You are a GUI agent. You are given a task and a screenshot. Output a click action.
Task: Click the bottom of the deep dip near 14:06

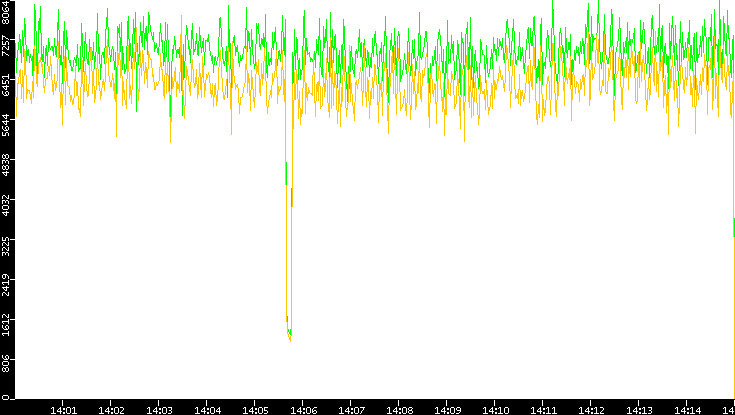[290, 339]
